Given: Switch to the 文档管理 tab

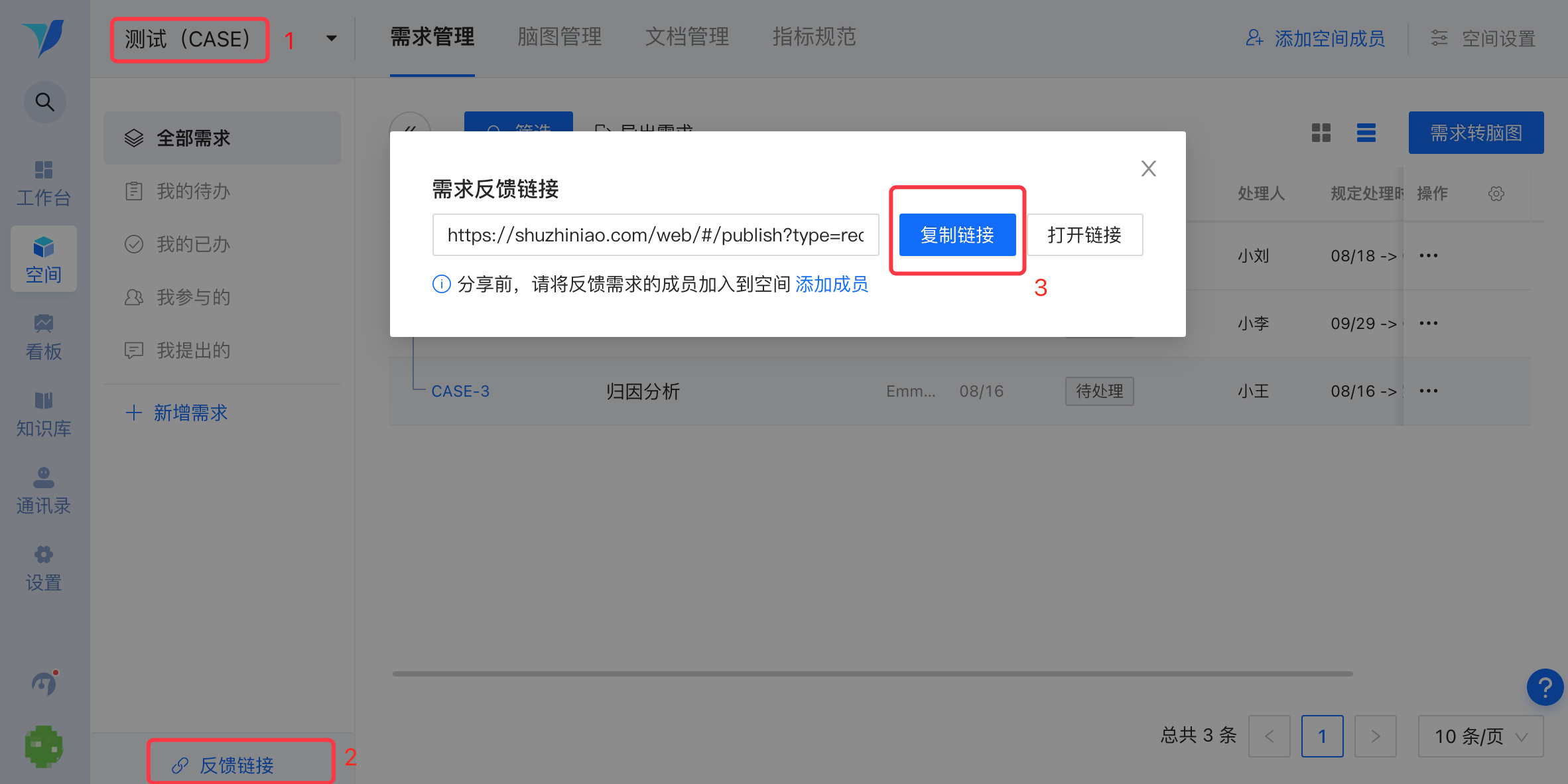Looking at the screenshot, I should (x=686, y=37).
